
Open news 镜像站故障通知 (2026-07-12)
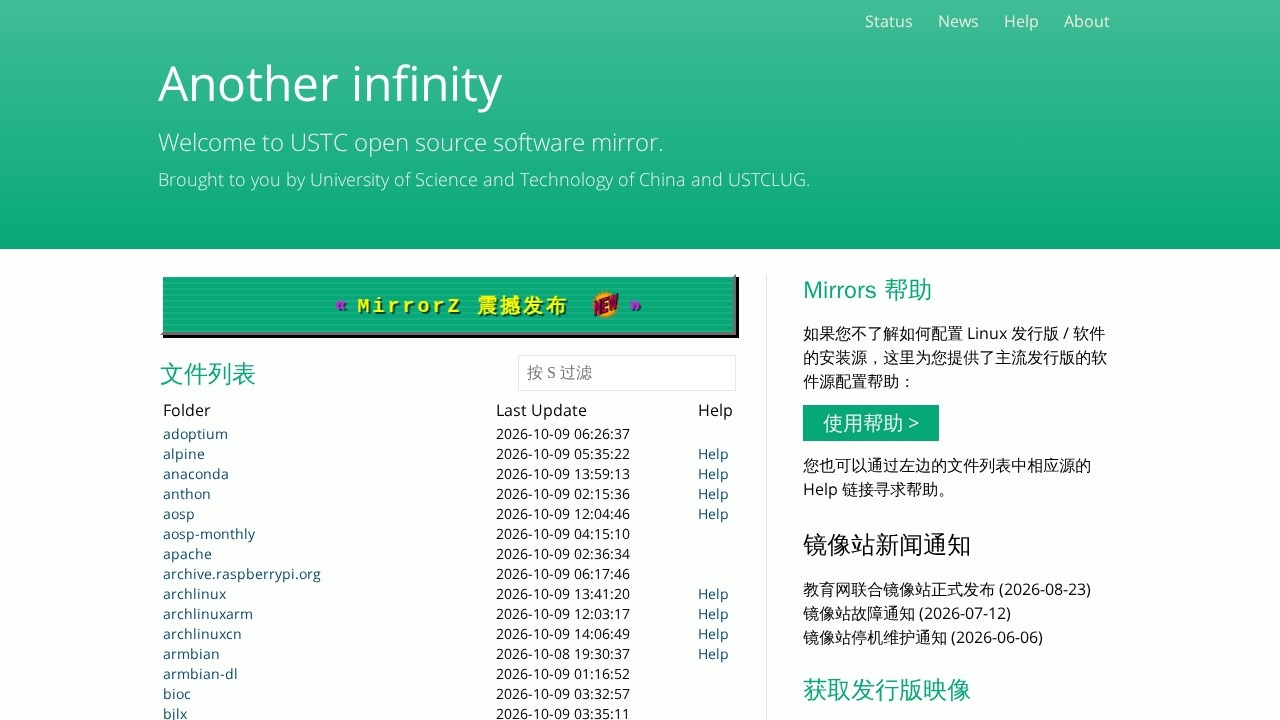click(907, 613)
